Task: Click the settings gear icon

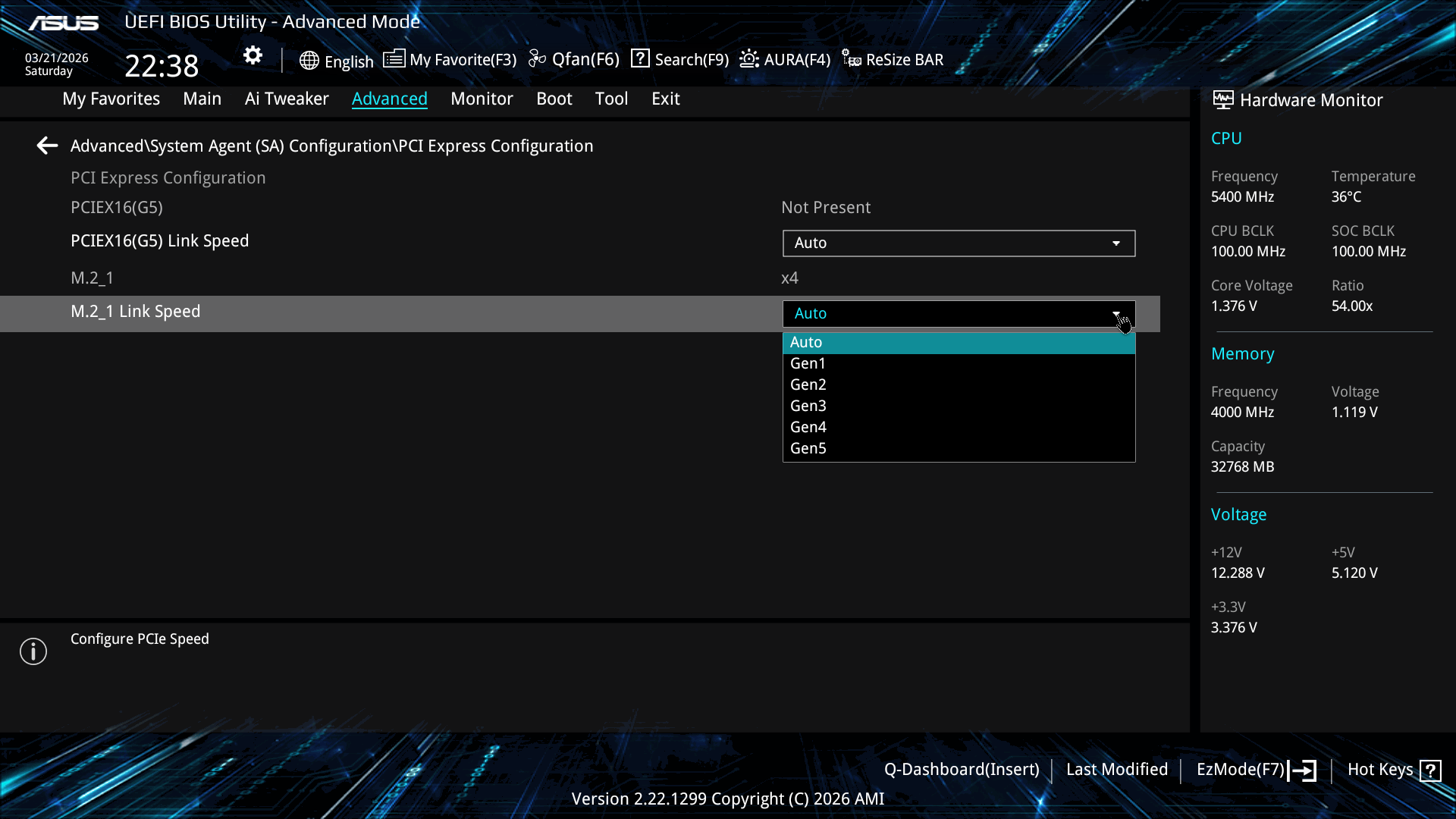Action: pyautogui.click(x=253, y=55)
